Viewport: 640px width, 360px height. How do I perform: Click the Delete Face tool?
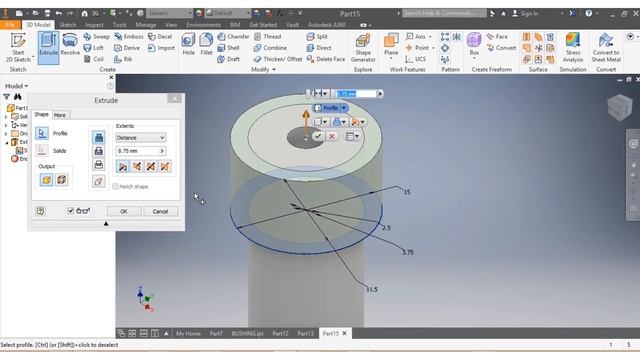326,59
